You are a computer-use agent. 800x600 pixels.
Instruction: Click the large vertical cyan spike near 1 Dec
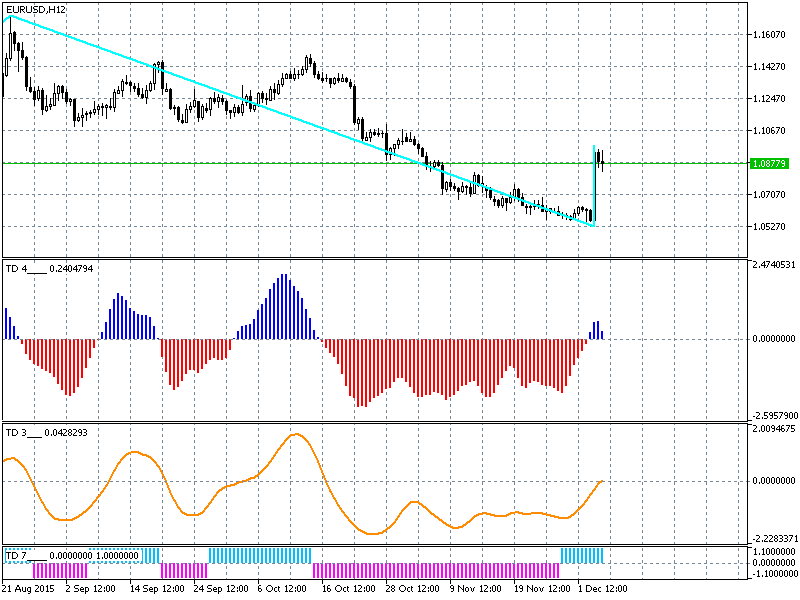coord(595,190)
